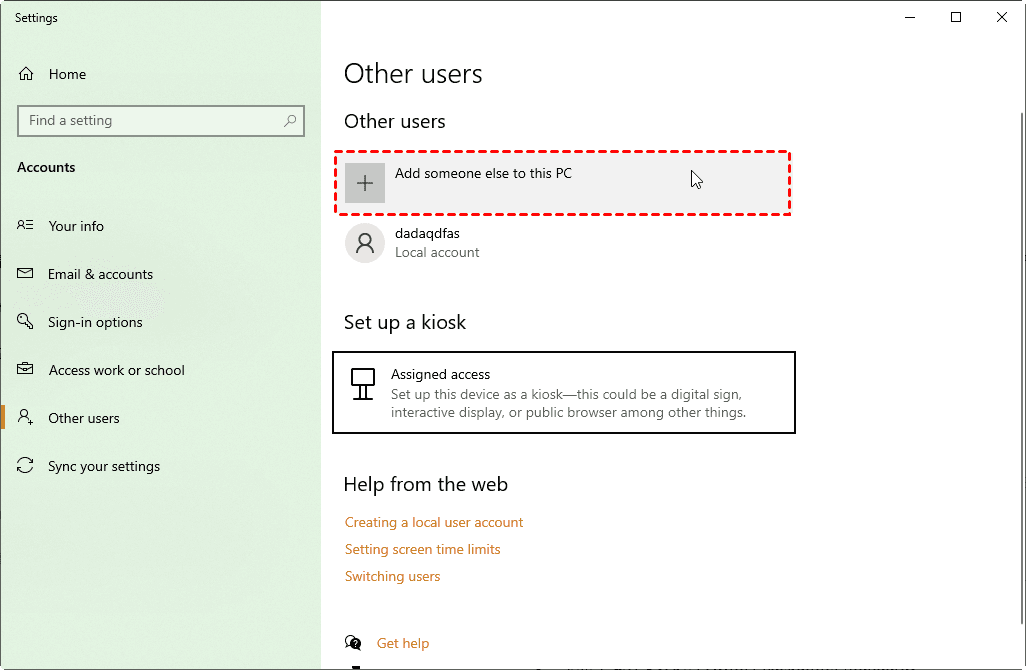Follow the Switching users help link
The height and width of the screenshot is (670, 1026).
[x=392, y=576]
